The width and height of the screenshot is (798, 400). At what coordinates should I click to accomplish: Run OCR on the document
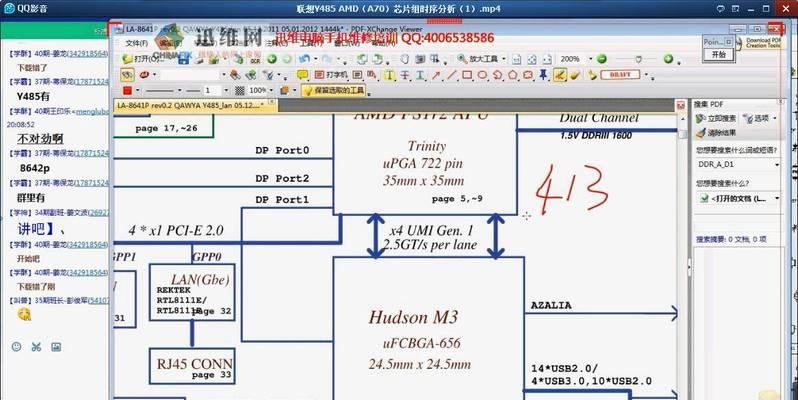255,60
